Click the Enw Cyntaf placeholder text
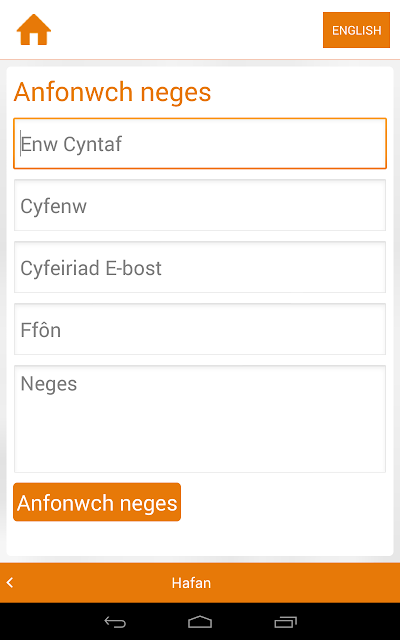400x640 pixels. [x=71, y=144]
